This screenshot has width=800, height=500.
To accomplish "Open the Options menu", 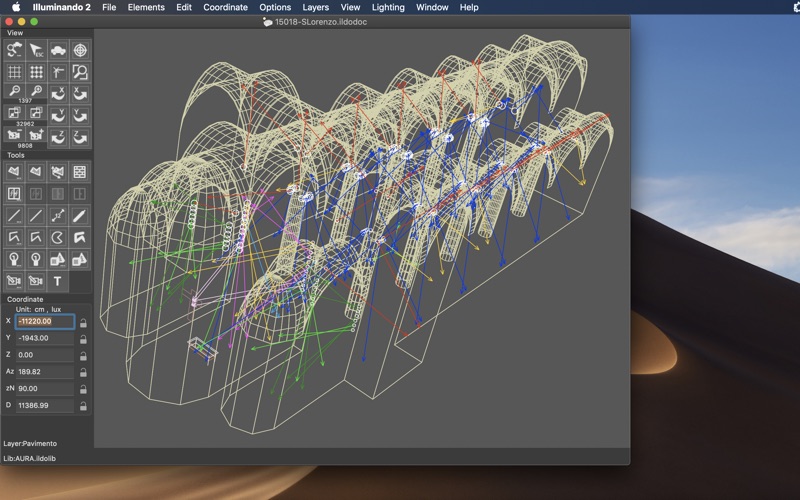I will click(x=275, y=7).
